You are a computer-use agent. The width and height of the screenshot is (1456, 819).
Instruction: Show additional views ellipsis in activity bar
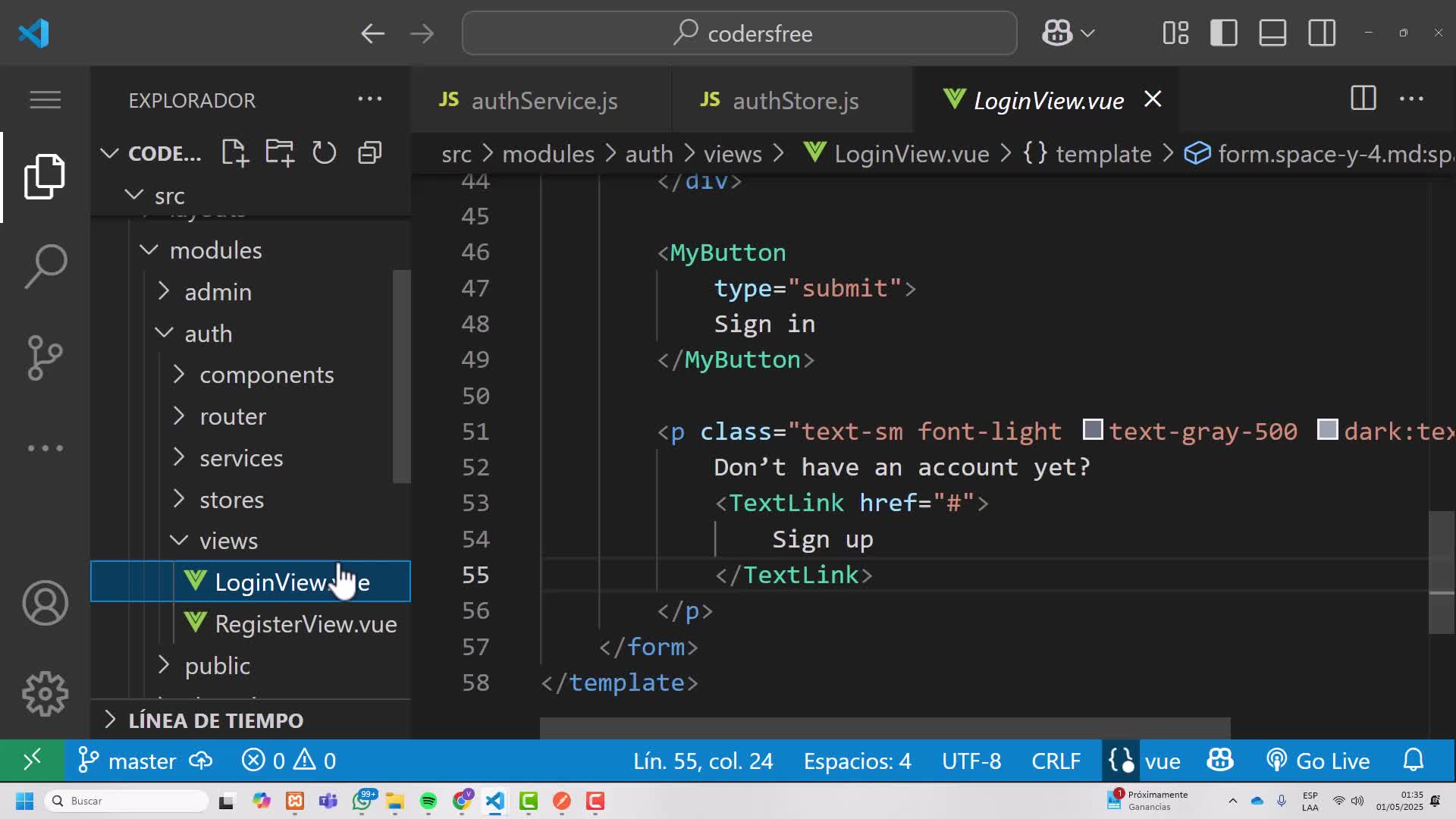[45, 447]
